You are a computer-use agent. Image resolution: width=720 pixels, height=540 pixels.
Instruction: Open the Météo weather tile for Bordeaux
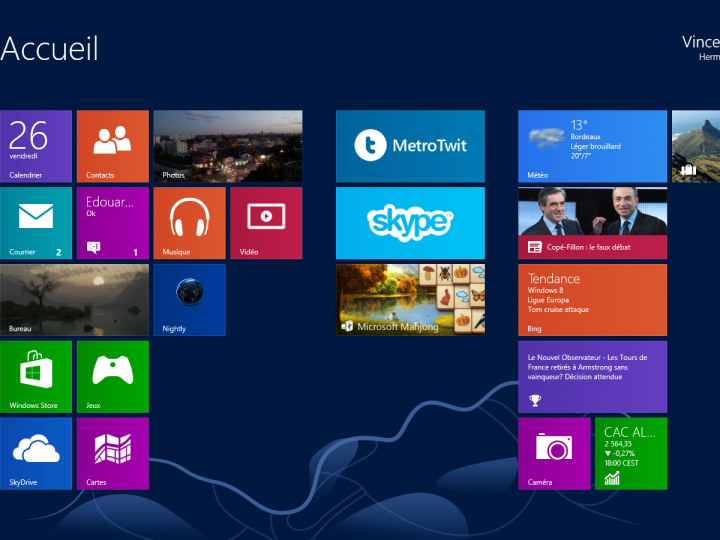[593, 146]
